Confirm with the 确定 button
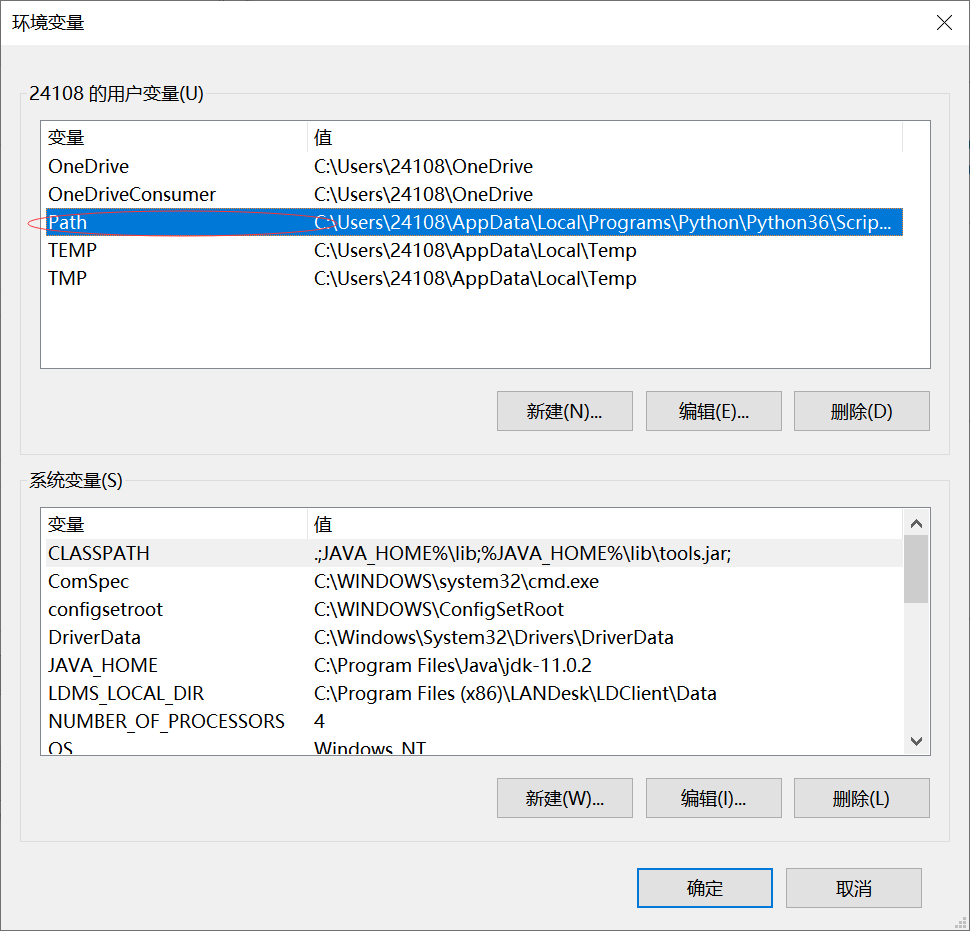Screen dimensions: 970x931 pyautogui.click(x=705, y=888)
